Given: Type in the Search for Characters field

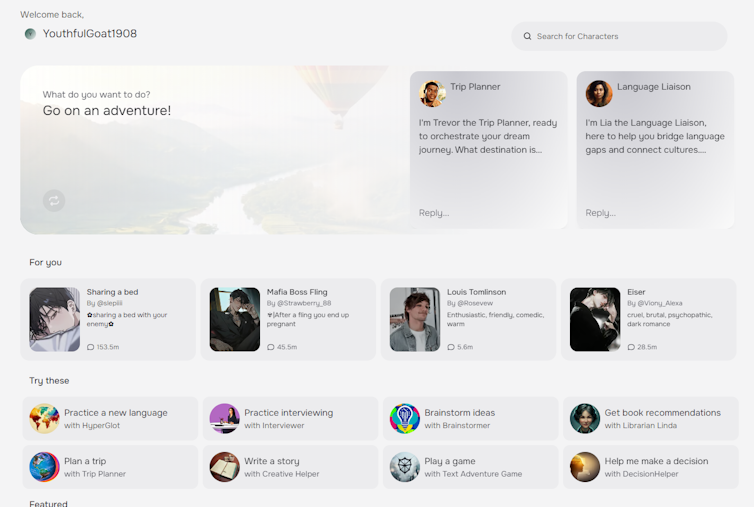Looking at the screenshot, I should (x=625, y=36).
